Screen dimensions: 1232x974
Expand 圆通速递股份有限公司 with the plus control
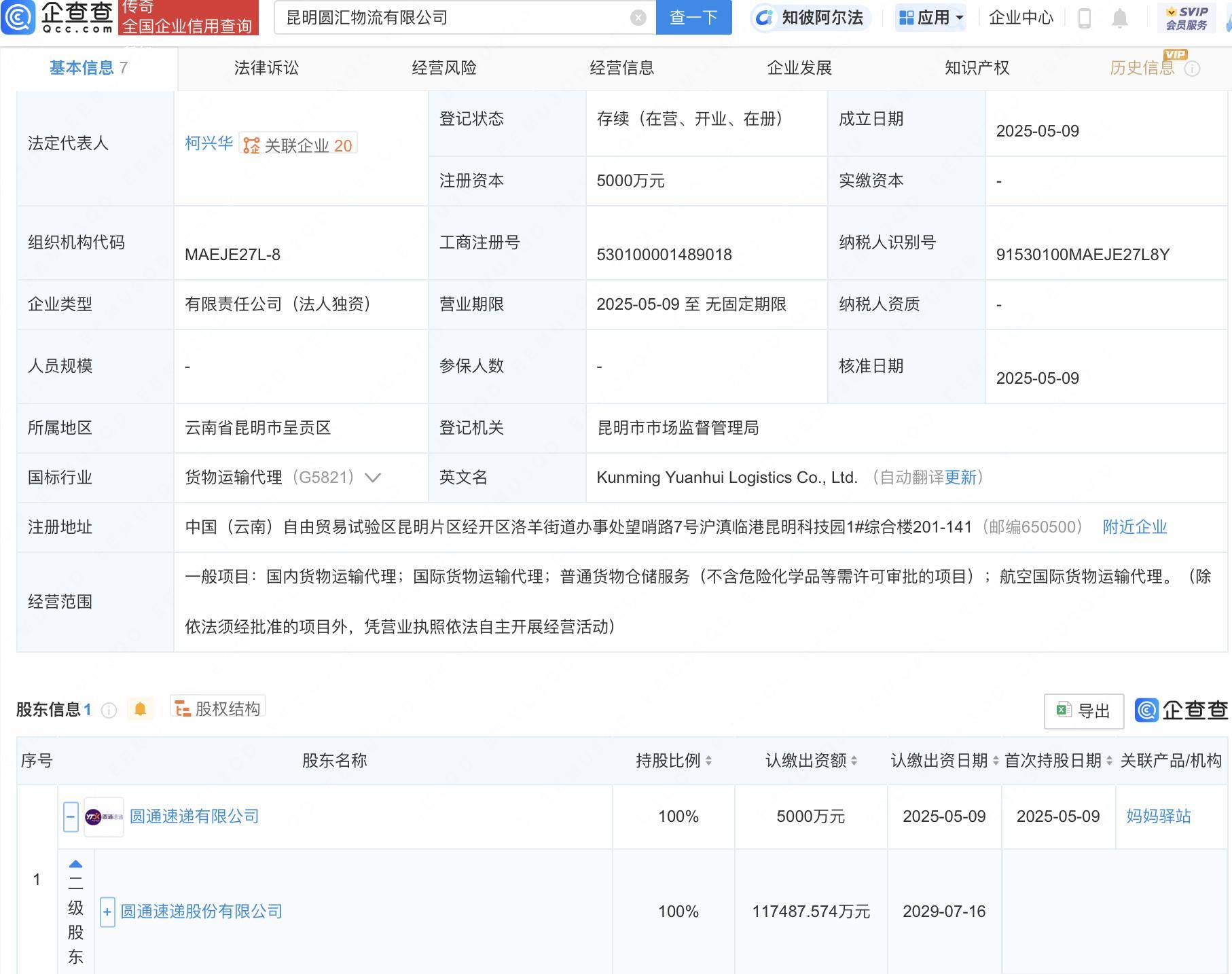(107, 912)
